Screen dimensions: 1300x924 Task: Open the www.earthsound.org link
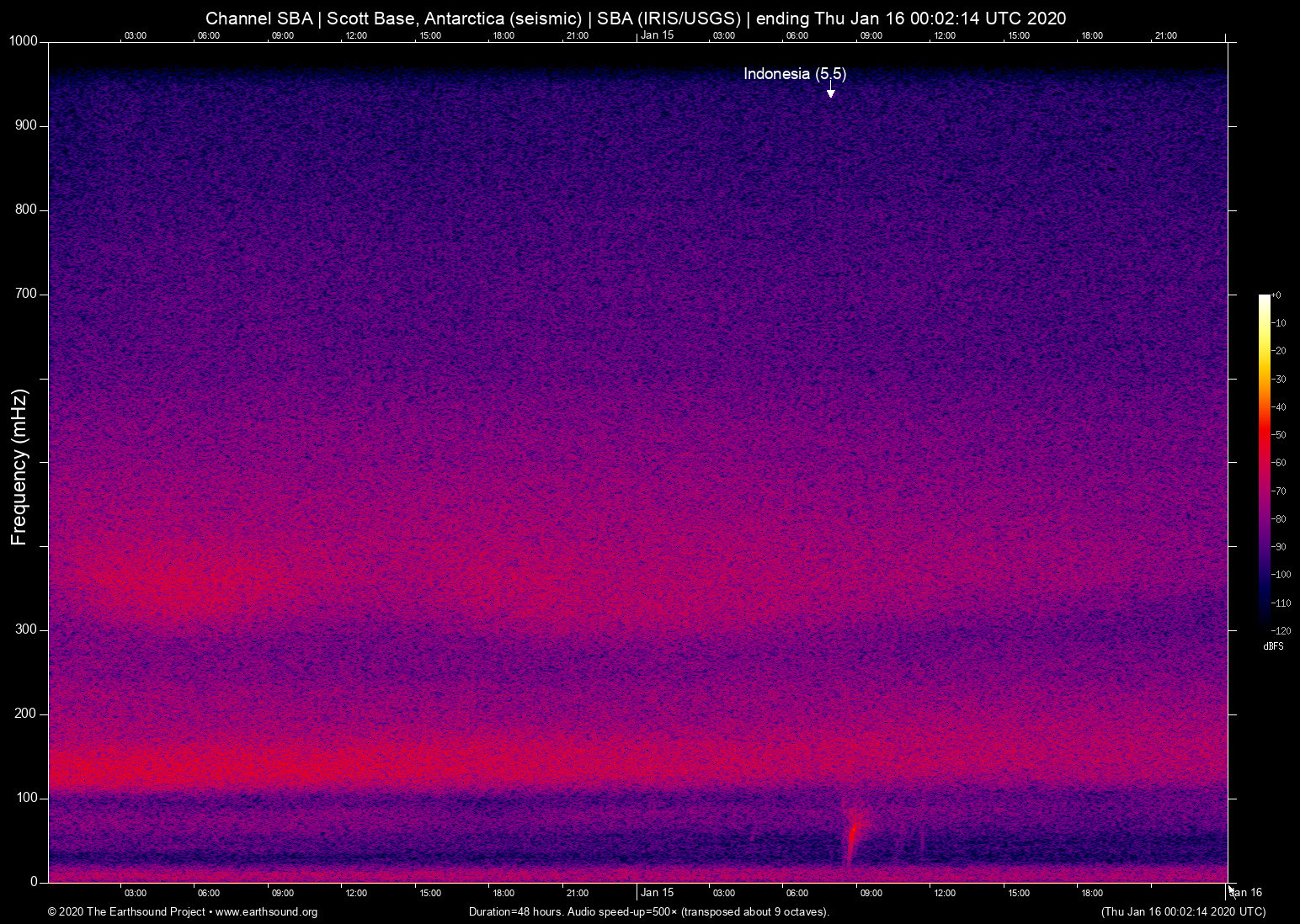pyautogui.click(x=267, y=912)
